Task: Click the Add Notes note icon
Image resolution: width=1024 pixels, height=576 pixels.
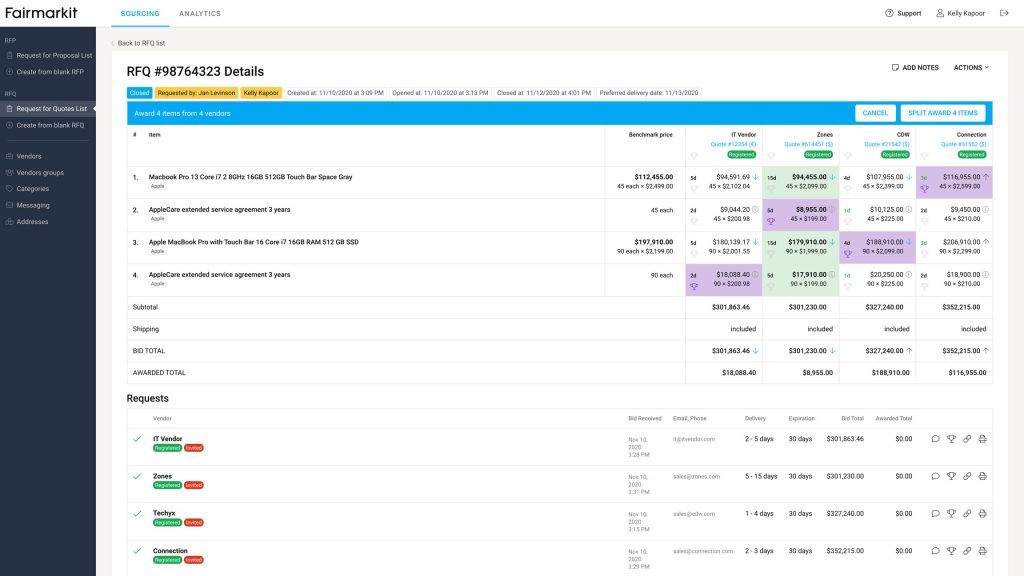Action: [895, 67]
